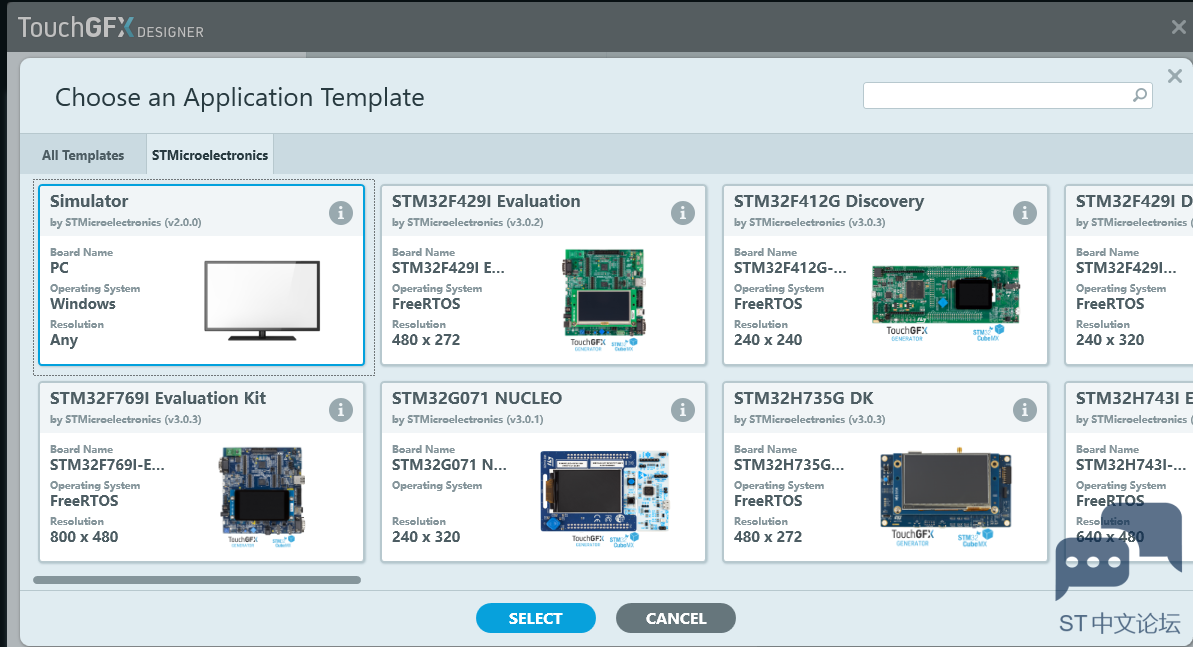
Task: Select the STMicroelectronics tab
Action: click(210, 155)
